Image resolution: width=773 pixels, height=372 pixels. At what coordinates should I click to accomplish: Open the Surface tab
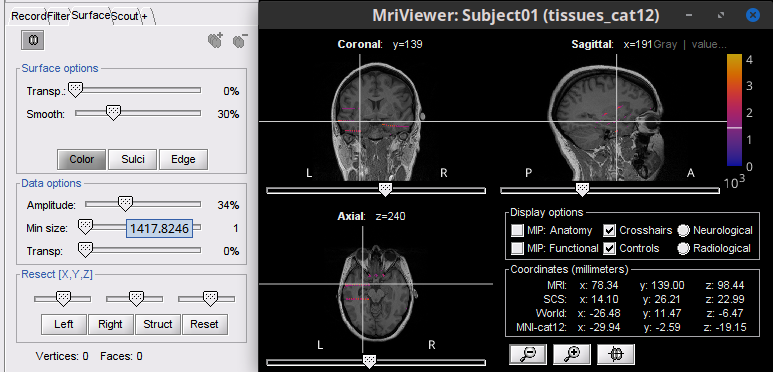90,15
